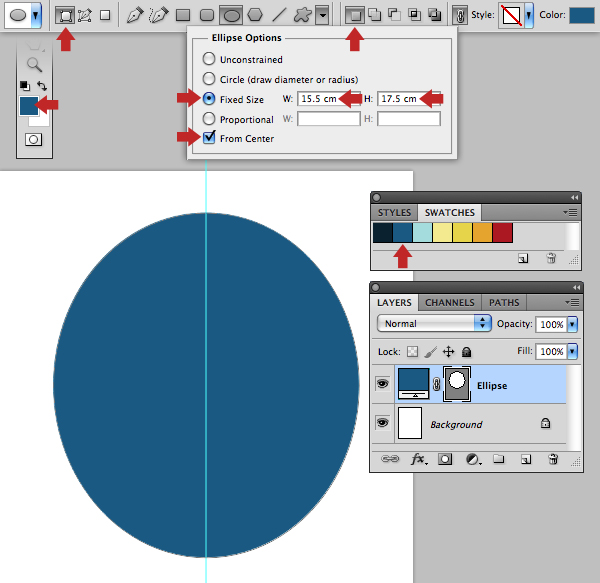Hide the Ellipse layer with eye icon
The image size is (600, 583).
[382, 383]
